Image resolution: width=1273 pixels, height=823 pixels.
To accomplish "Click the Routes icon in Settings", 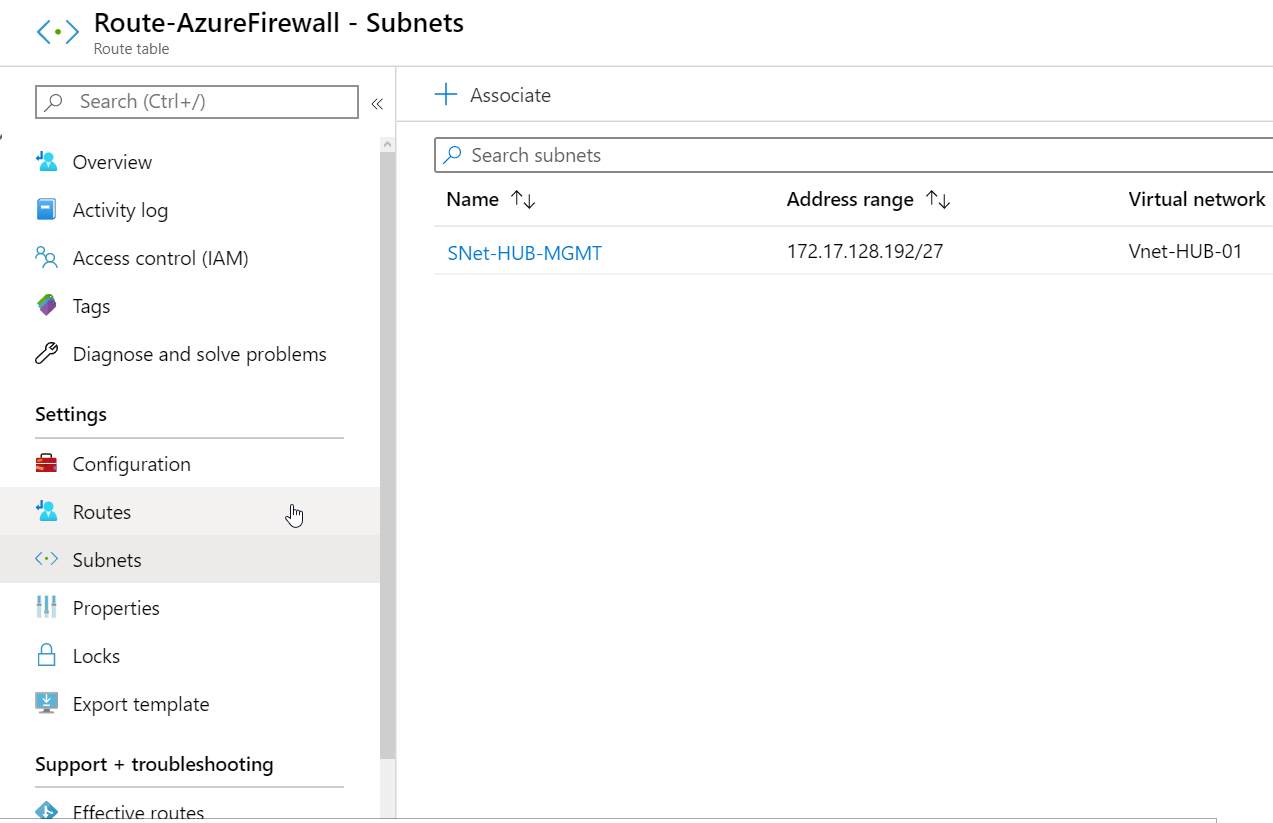I will [x=47, y=512].
